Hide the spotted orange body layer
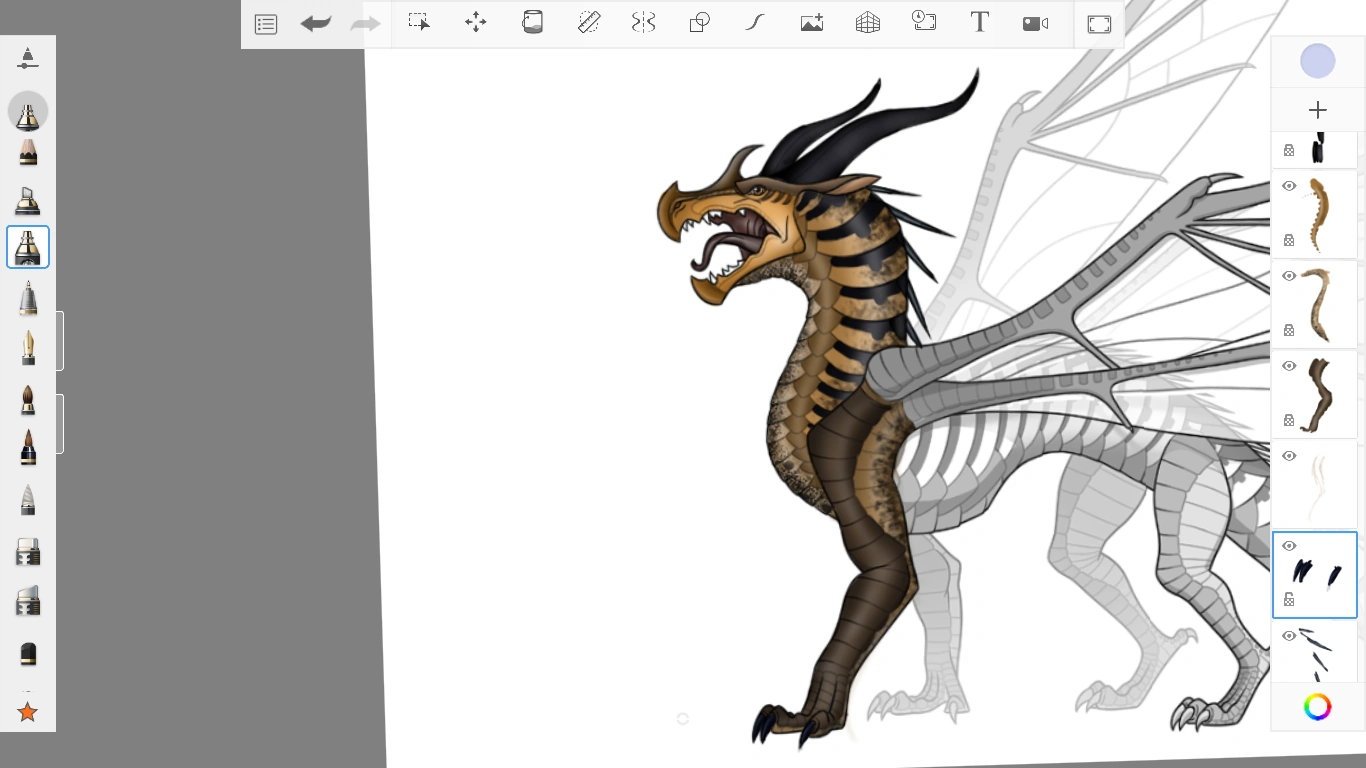This screenshot has width=1366, height=768. pyautogui.click(x=1289, y=186)
